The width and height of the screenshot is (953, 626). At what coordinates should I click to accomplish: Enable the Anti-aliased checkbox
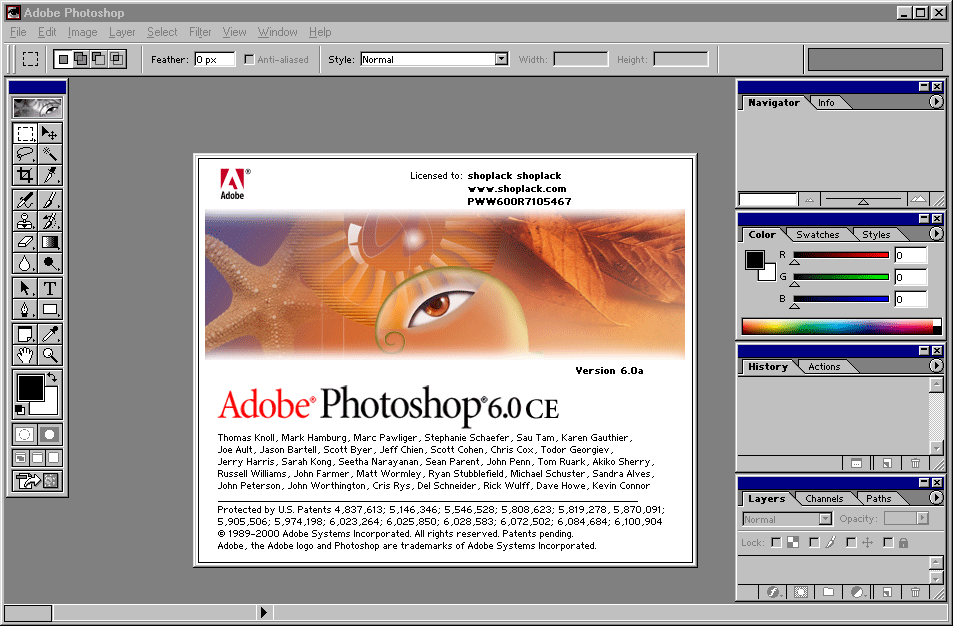click(x=249, y=60)
